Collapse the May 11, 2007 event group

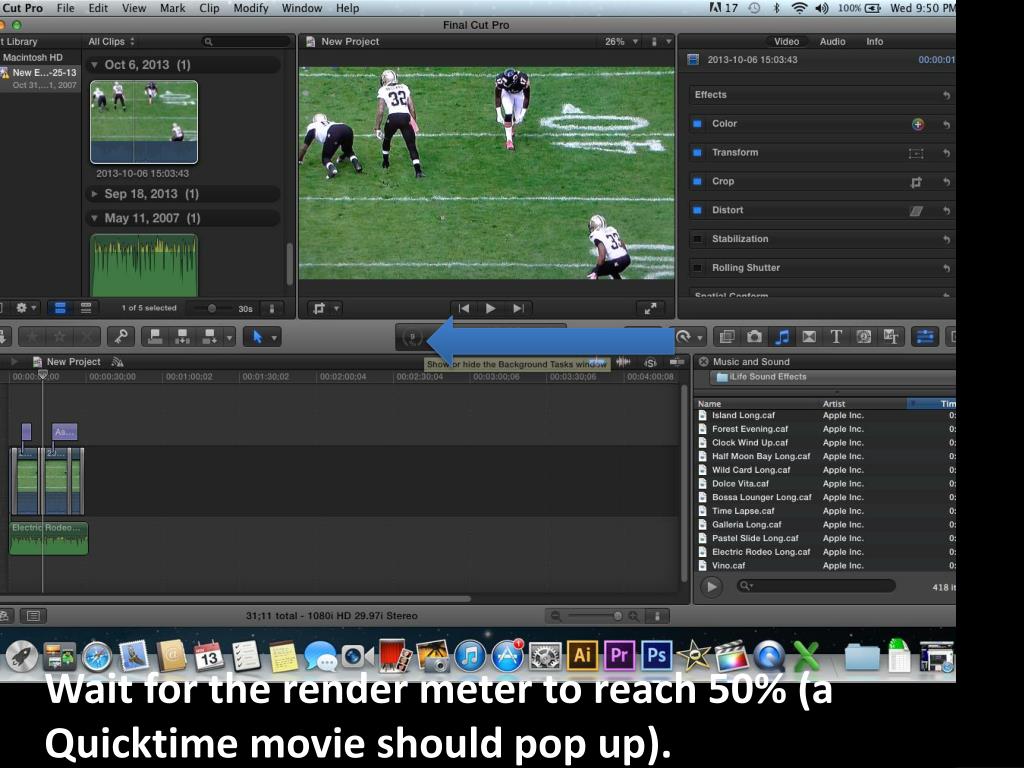[x=94, y=218]
